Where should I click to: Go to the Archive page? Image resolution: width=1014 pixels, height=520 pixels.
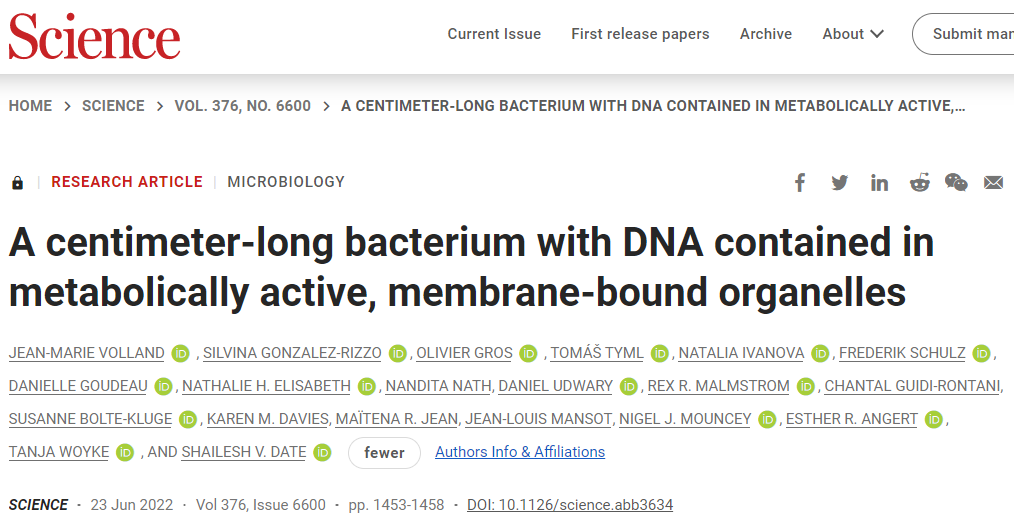click(x=766, y=34)
